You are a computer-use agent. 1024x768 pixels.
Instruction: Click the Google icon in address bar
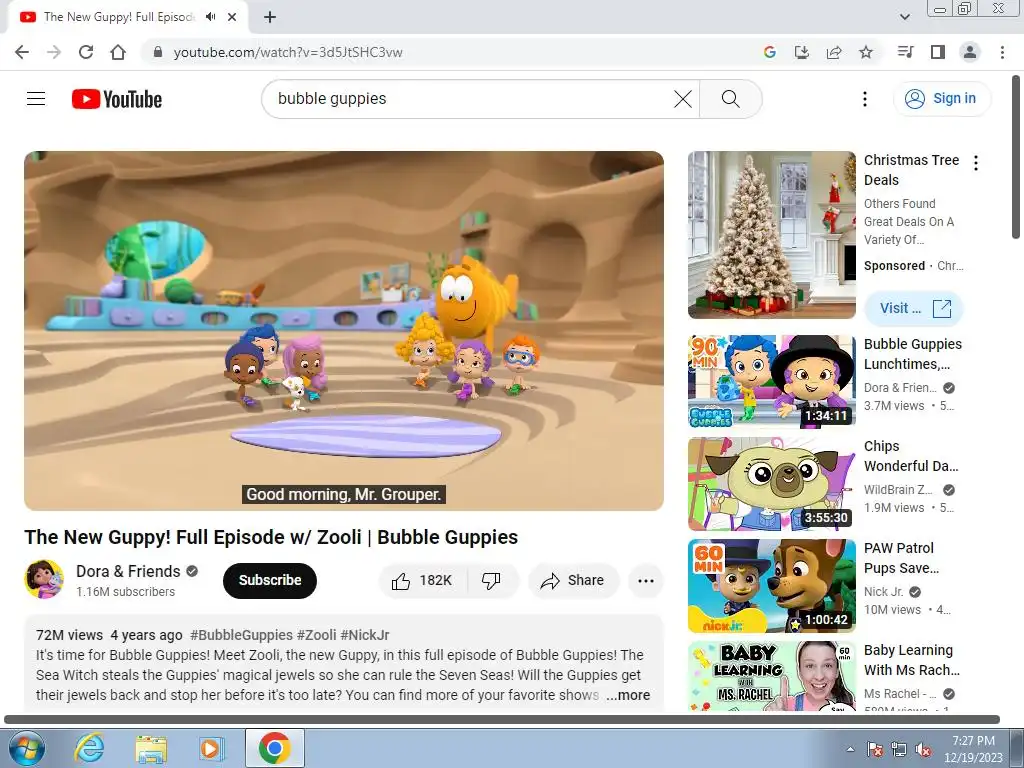click(x=769, y=52)
